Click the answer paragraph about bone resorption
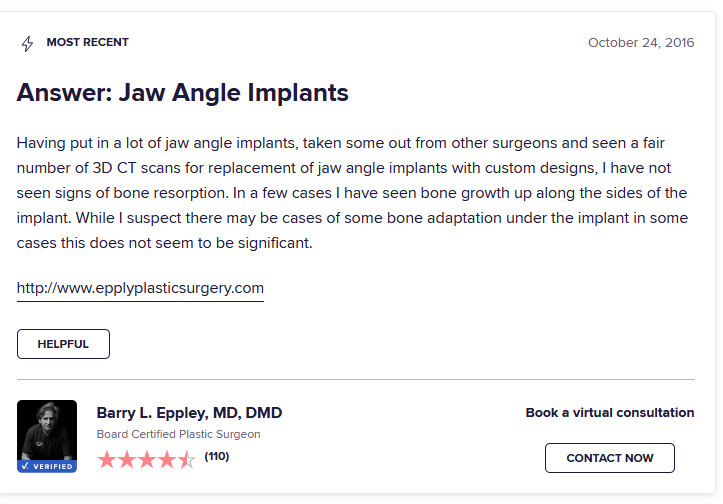 [352, 193]
